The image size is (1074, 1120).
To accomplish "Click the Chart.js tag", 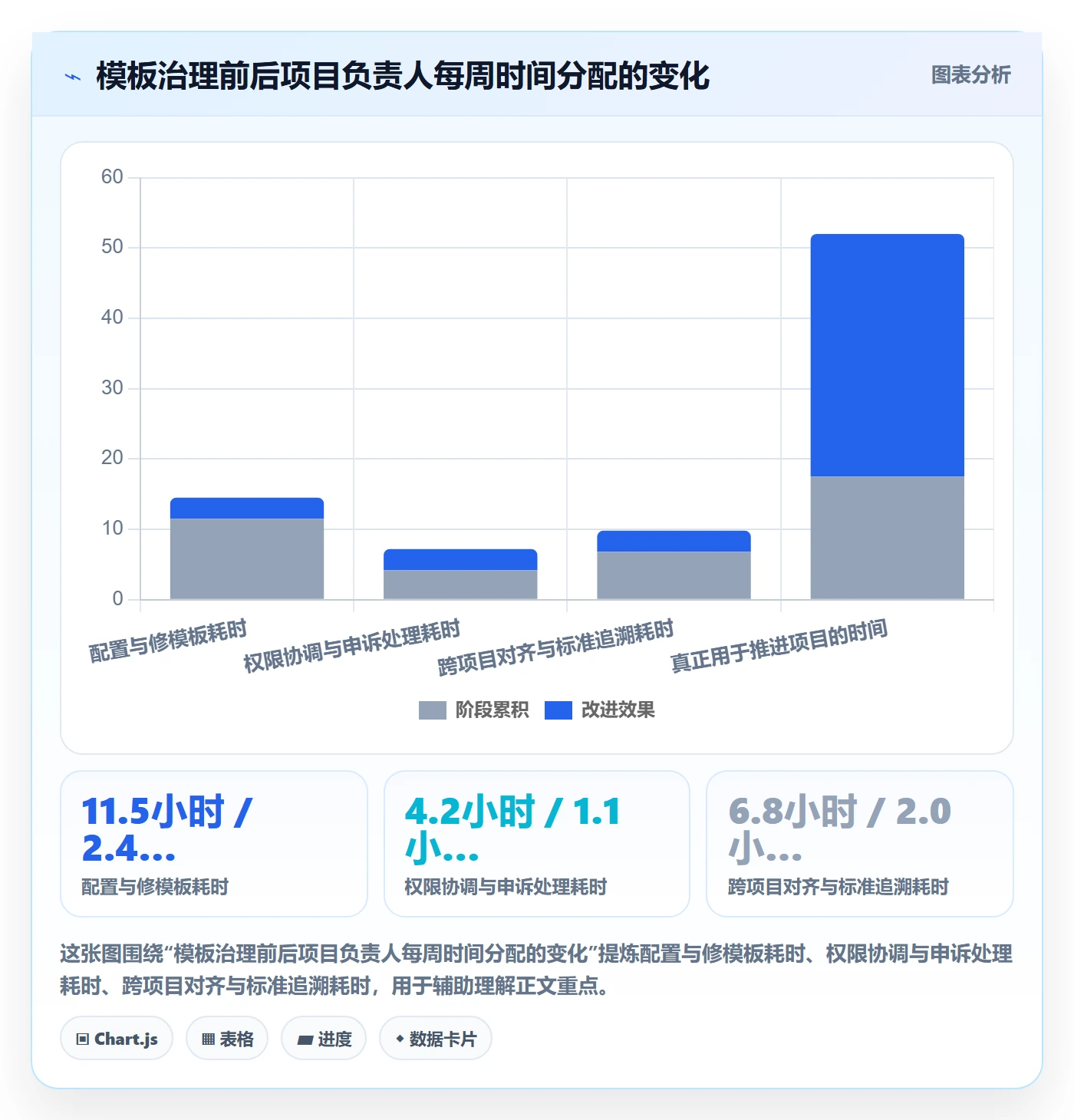I will click(117, 1039).
